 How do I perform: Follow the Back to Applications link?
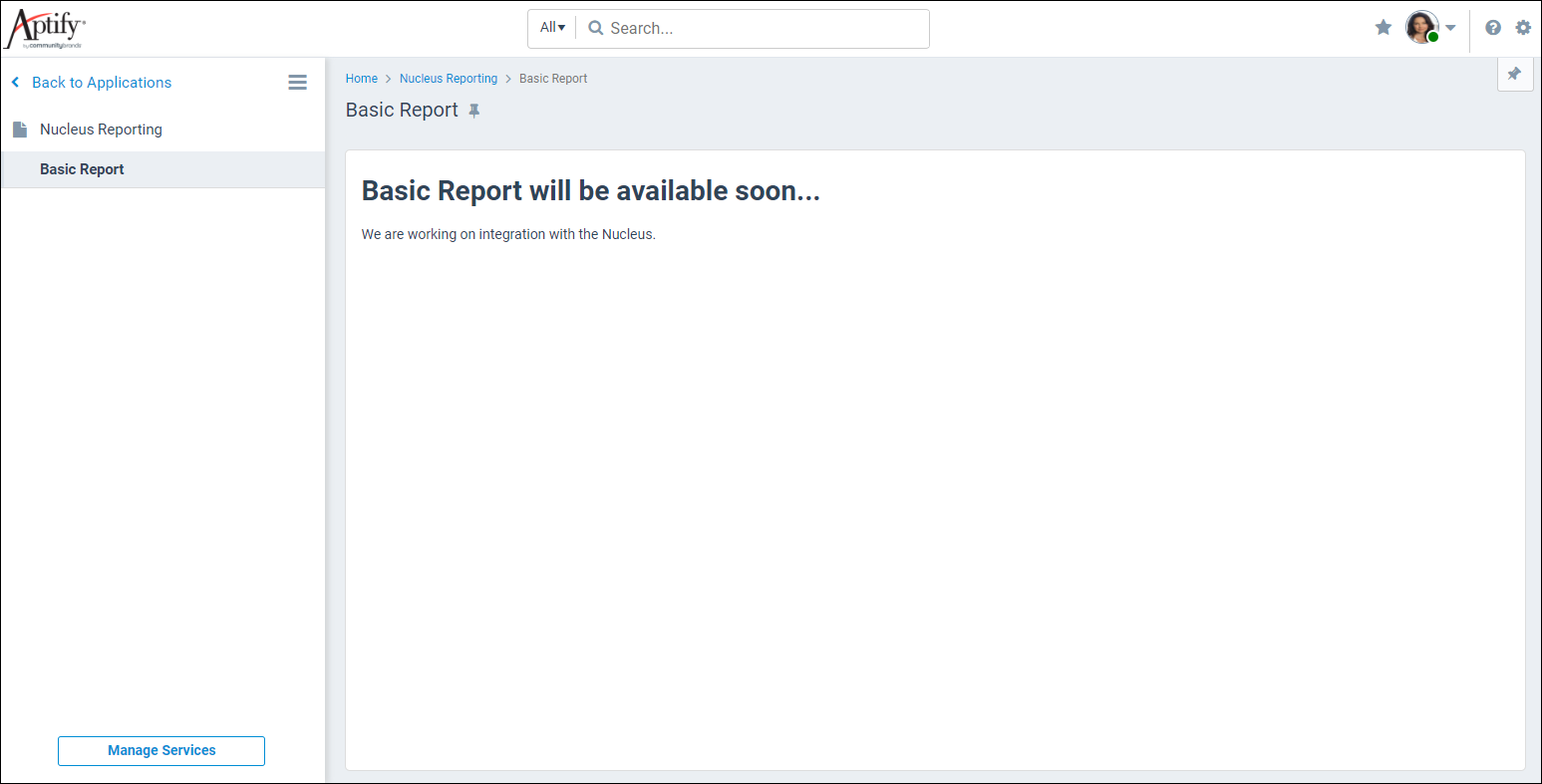[101, 82]
